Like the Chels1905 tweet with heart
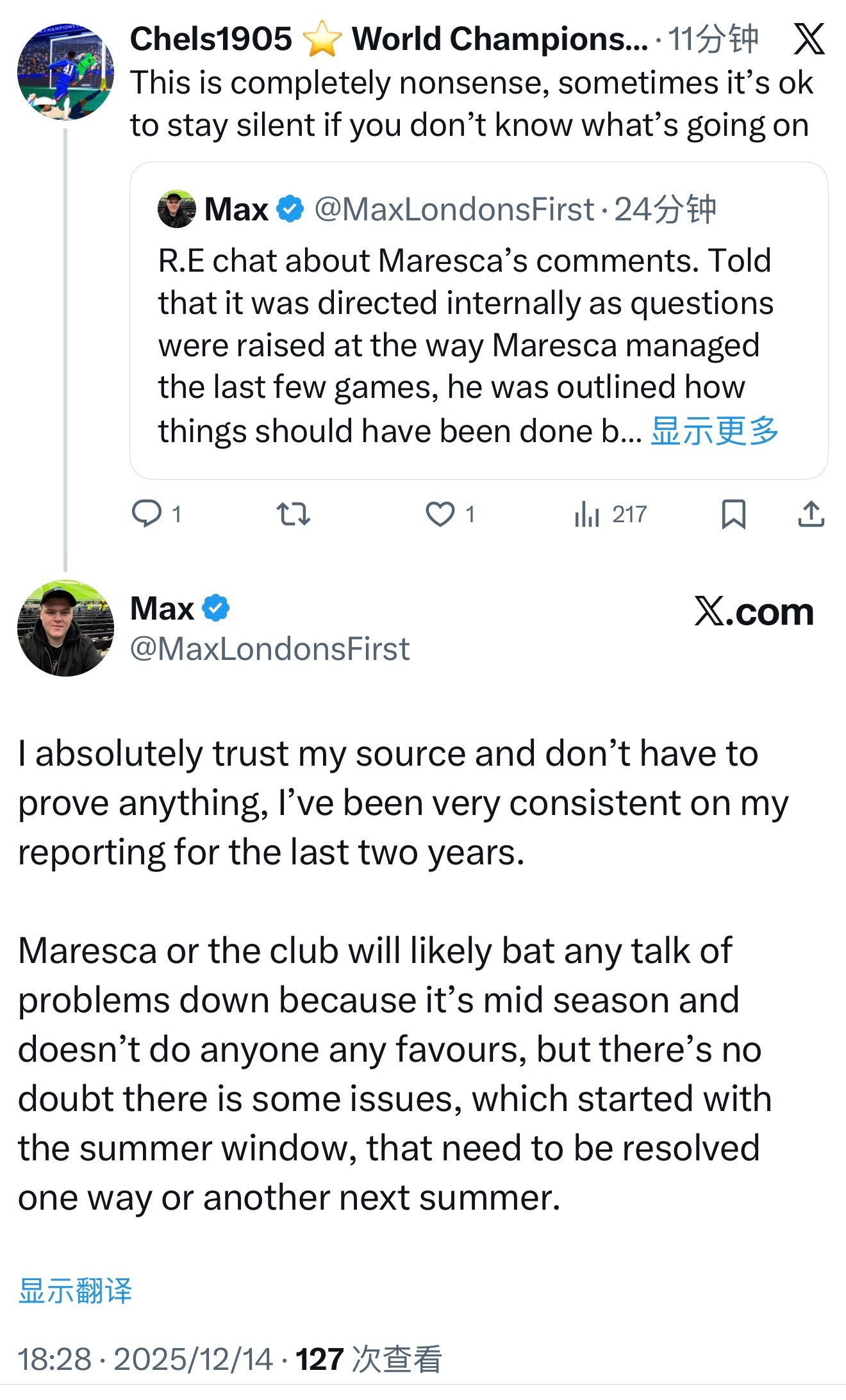 point(440,514)
